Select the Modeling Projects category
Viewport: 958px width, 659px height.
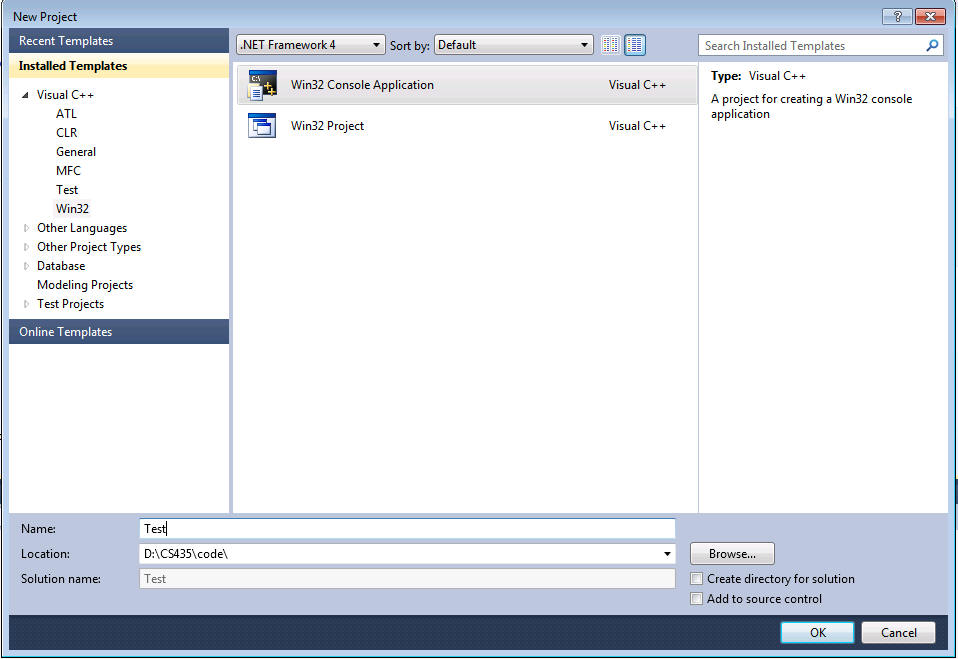click(85, 285)
